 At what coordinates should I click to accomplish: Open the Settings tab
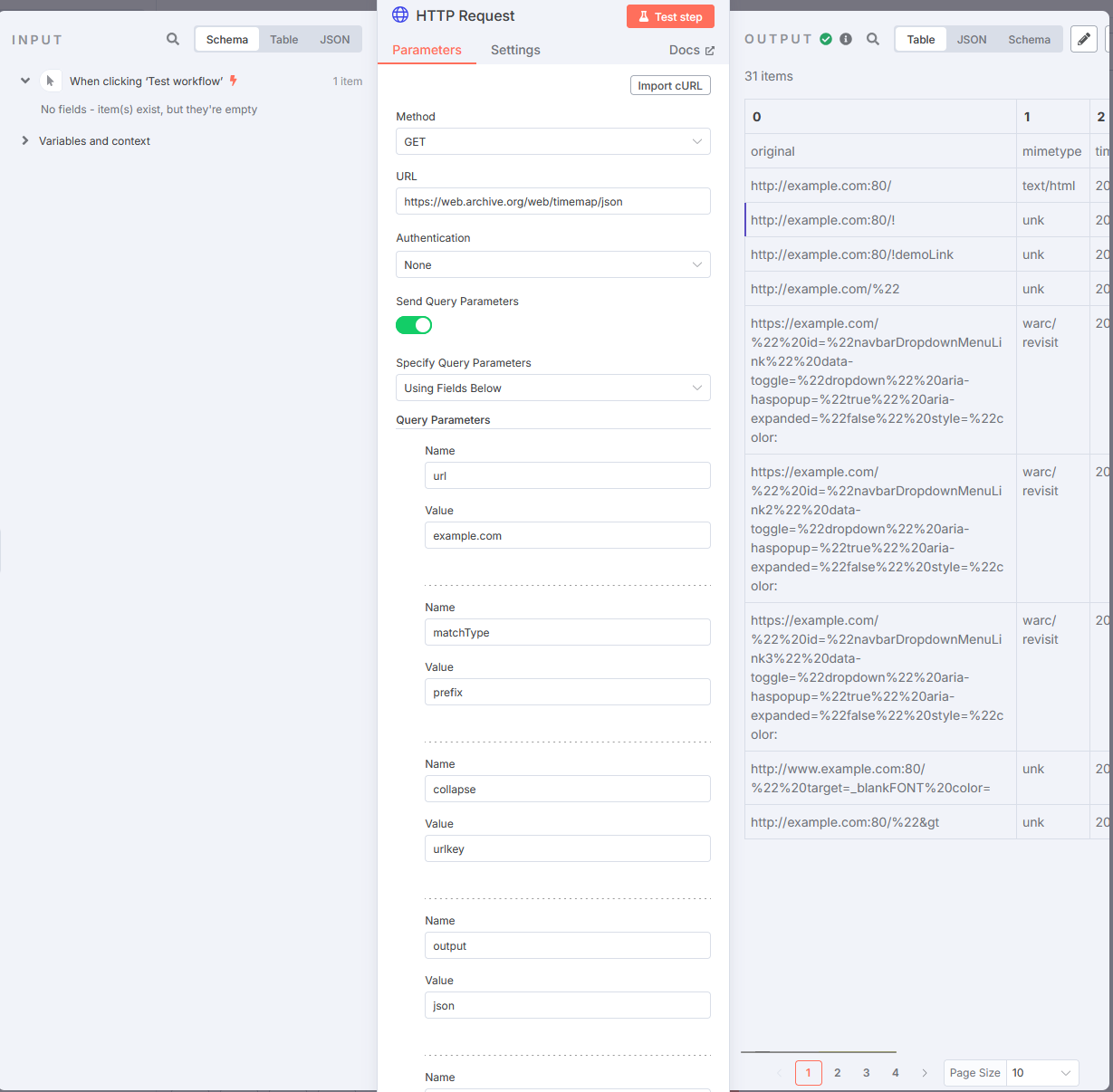515,50
